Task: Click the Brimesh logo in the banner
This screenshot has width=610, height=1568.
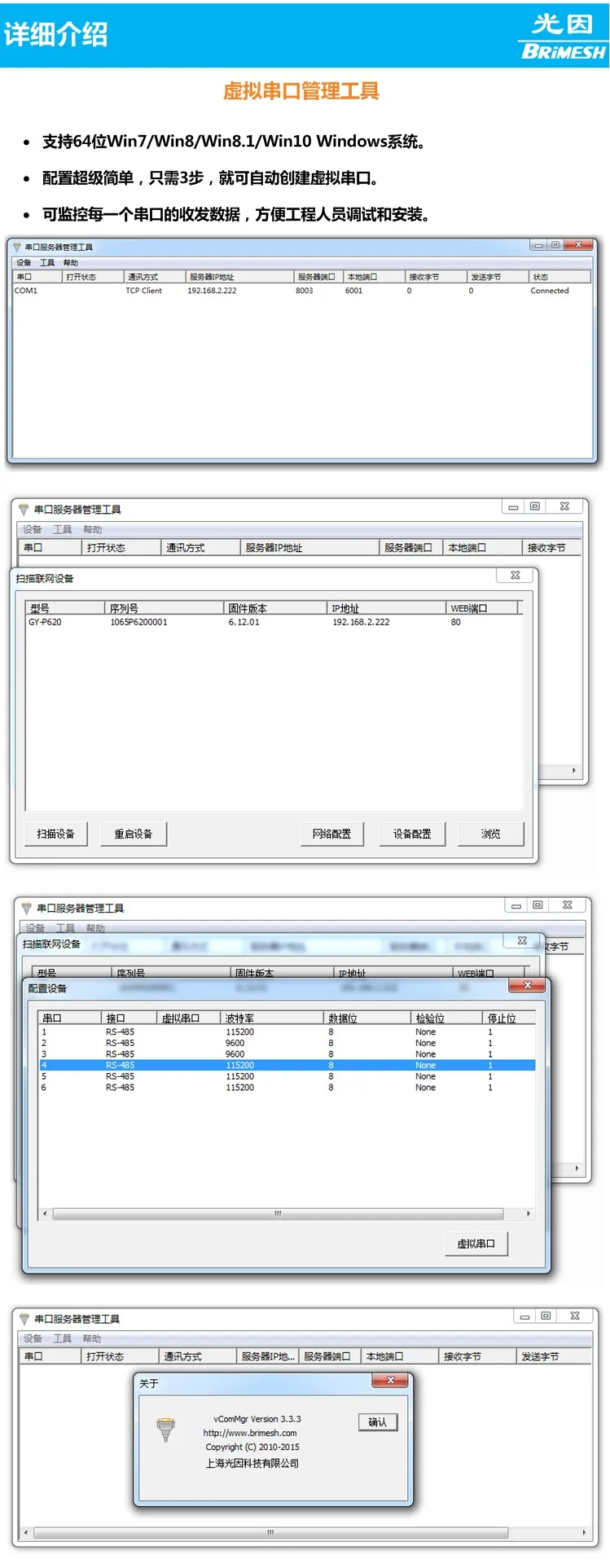Action: pos(563,37)
